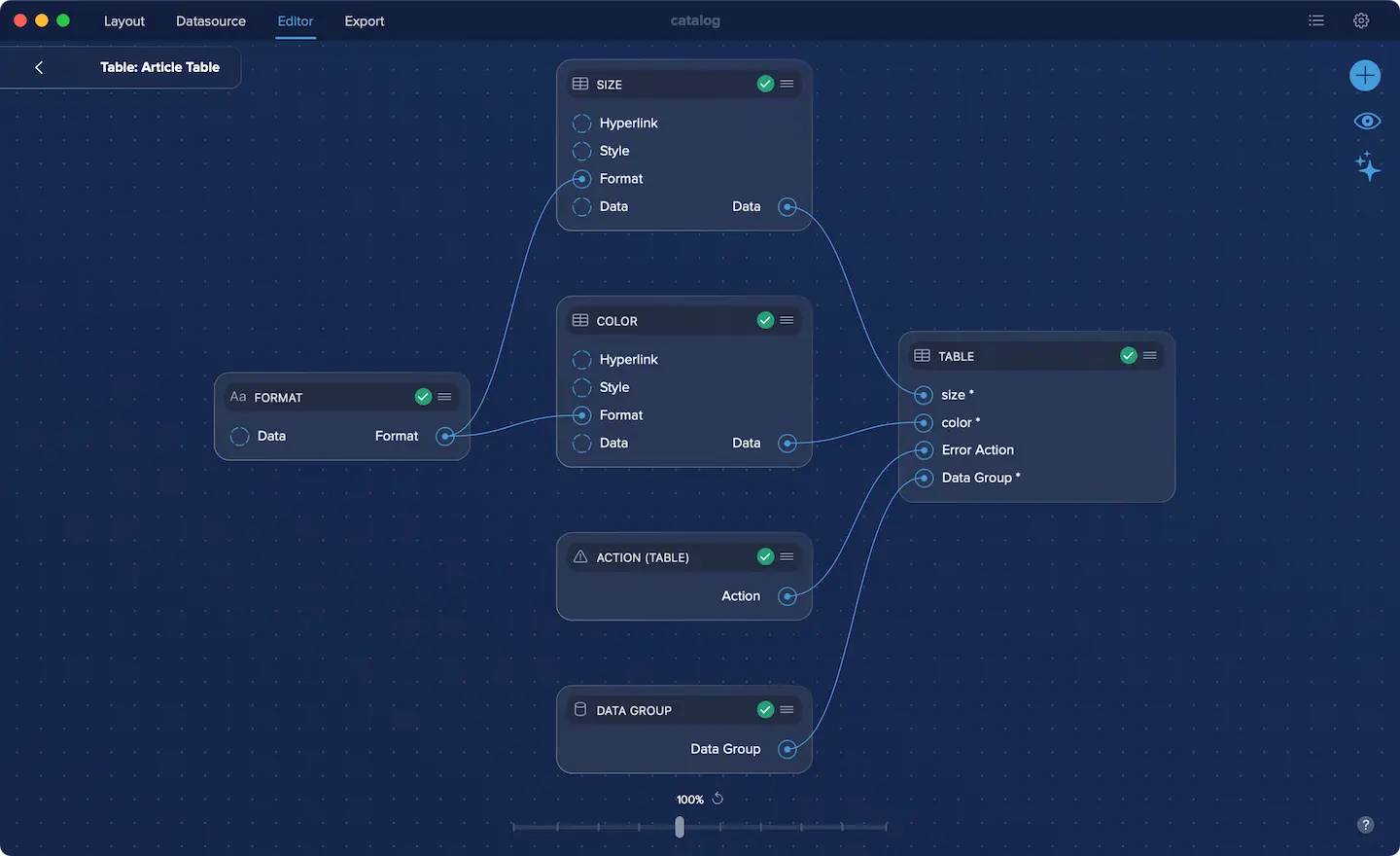This screenshot has width=1400, height=856.
Task: Select the COLOR node Format input port
Action: click(x=581, y=415)
